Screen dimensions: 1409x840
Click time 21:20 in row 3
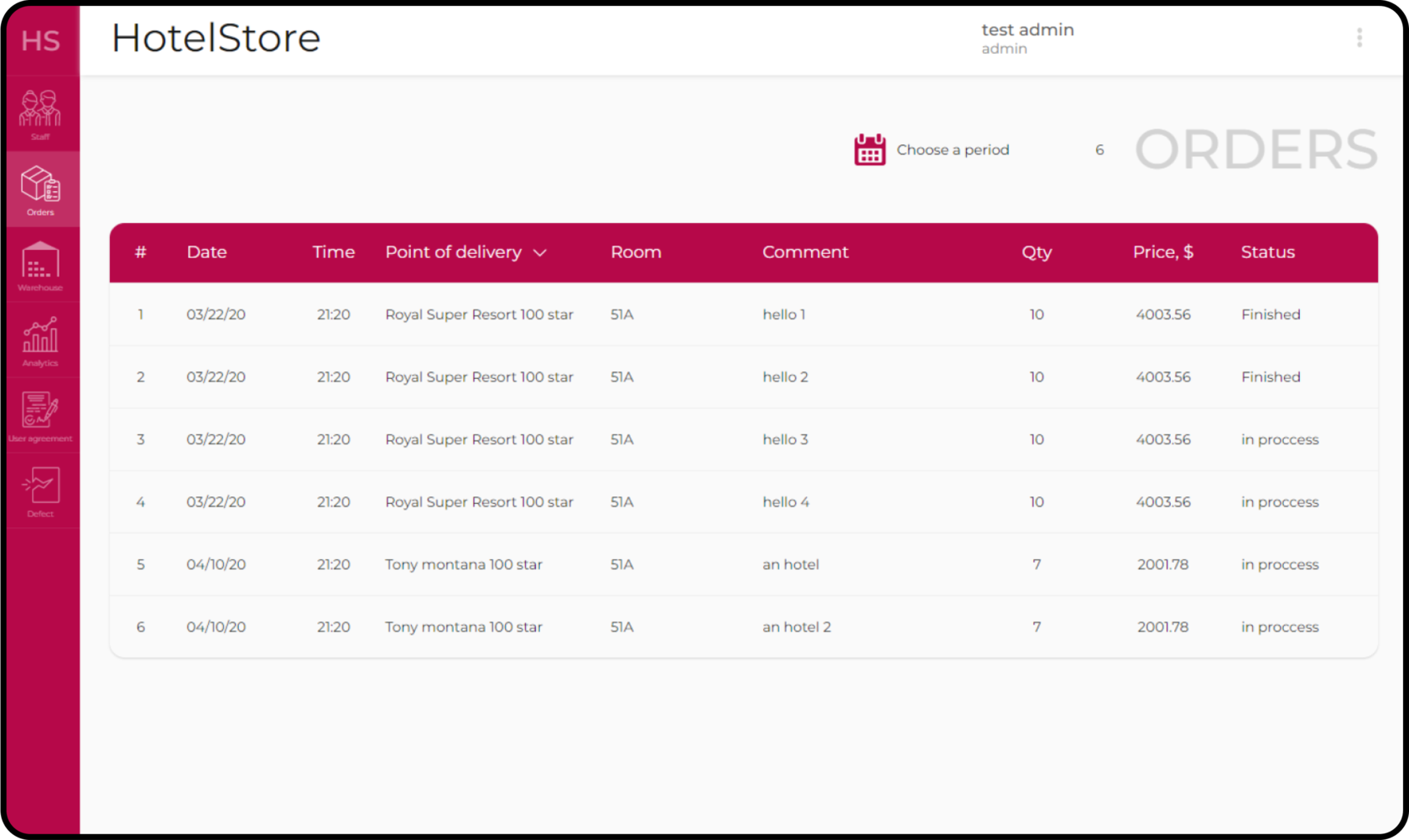pyautogui.click(x=333, y=439)
